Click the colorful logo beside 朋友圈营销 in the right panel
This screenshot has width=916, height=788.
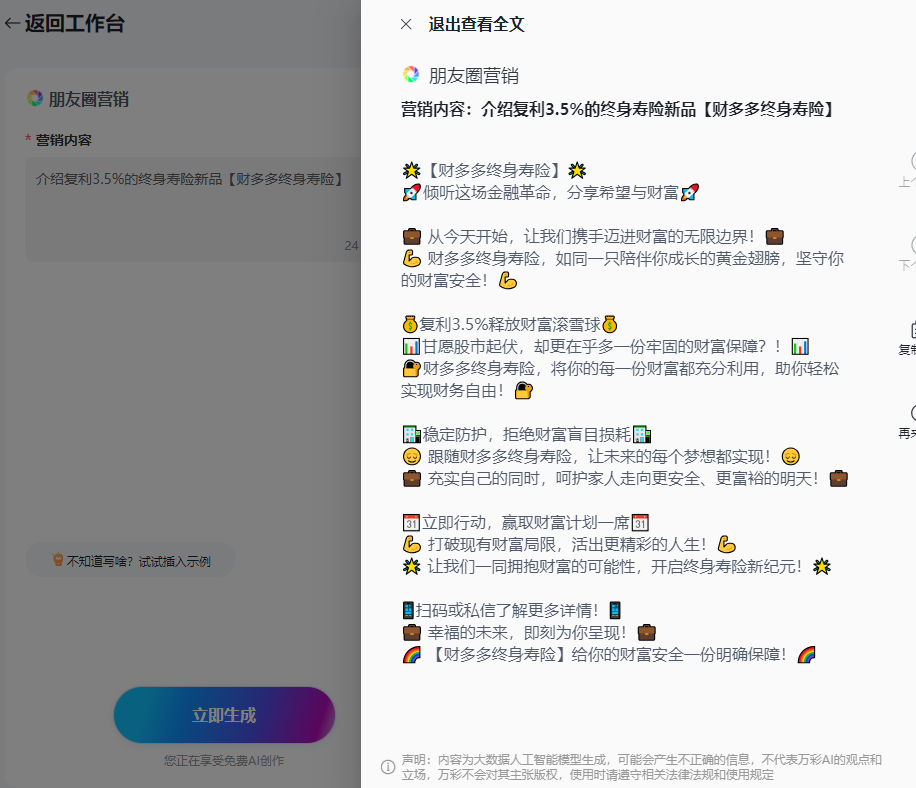coord(411,74)
